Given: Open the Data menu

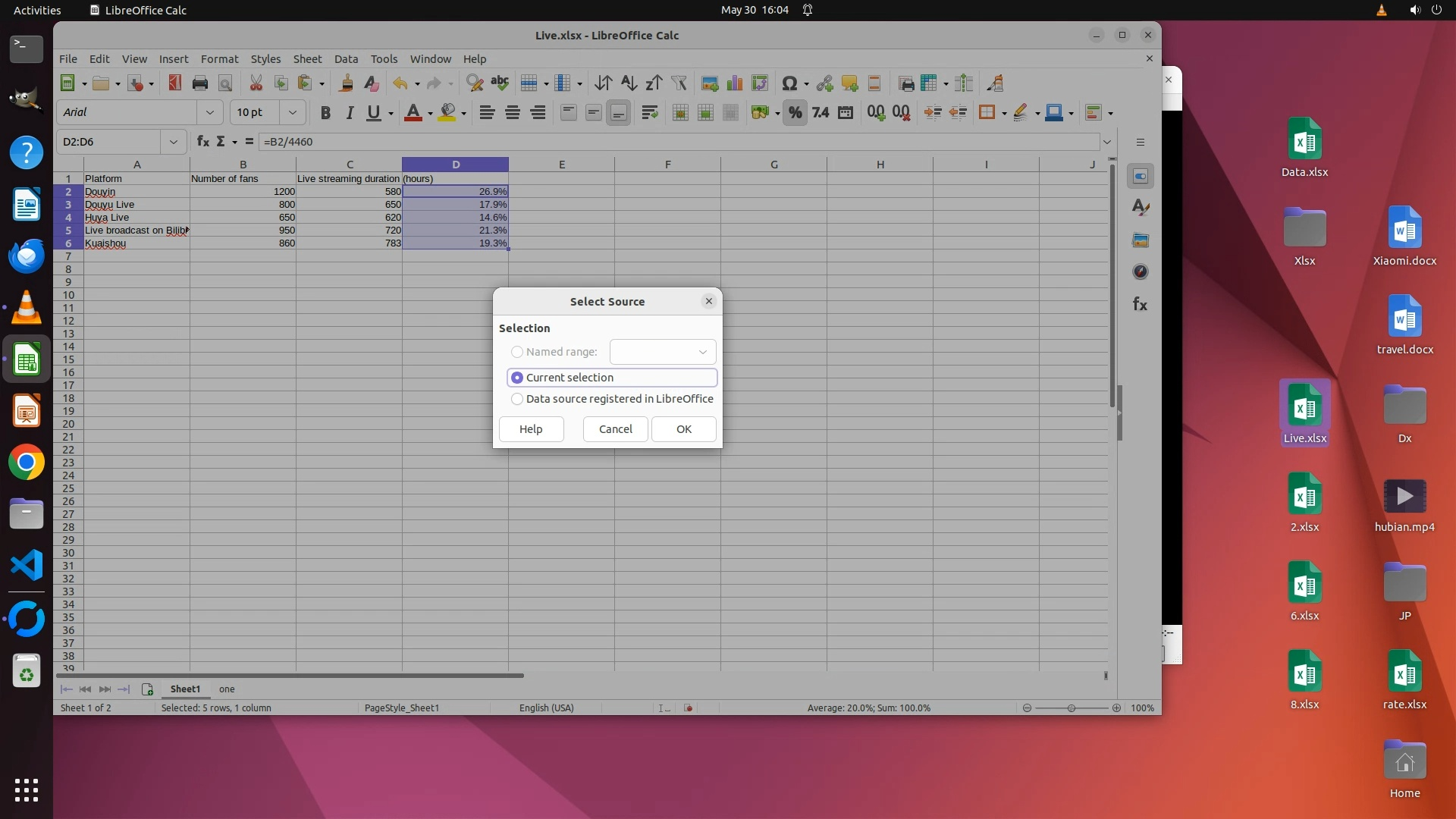Looking at the screenshot, I should (x=346, y=59).
